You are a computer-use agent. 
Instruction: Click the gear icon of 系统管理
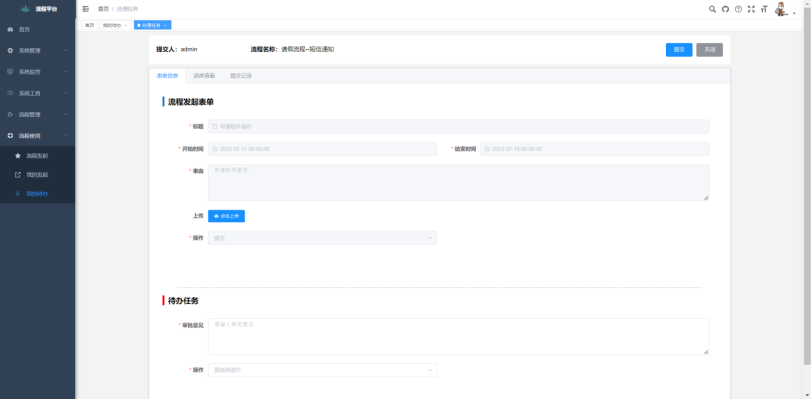(10, 51)
